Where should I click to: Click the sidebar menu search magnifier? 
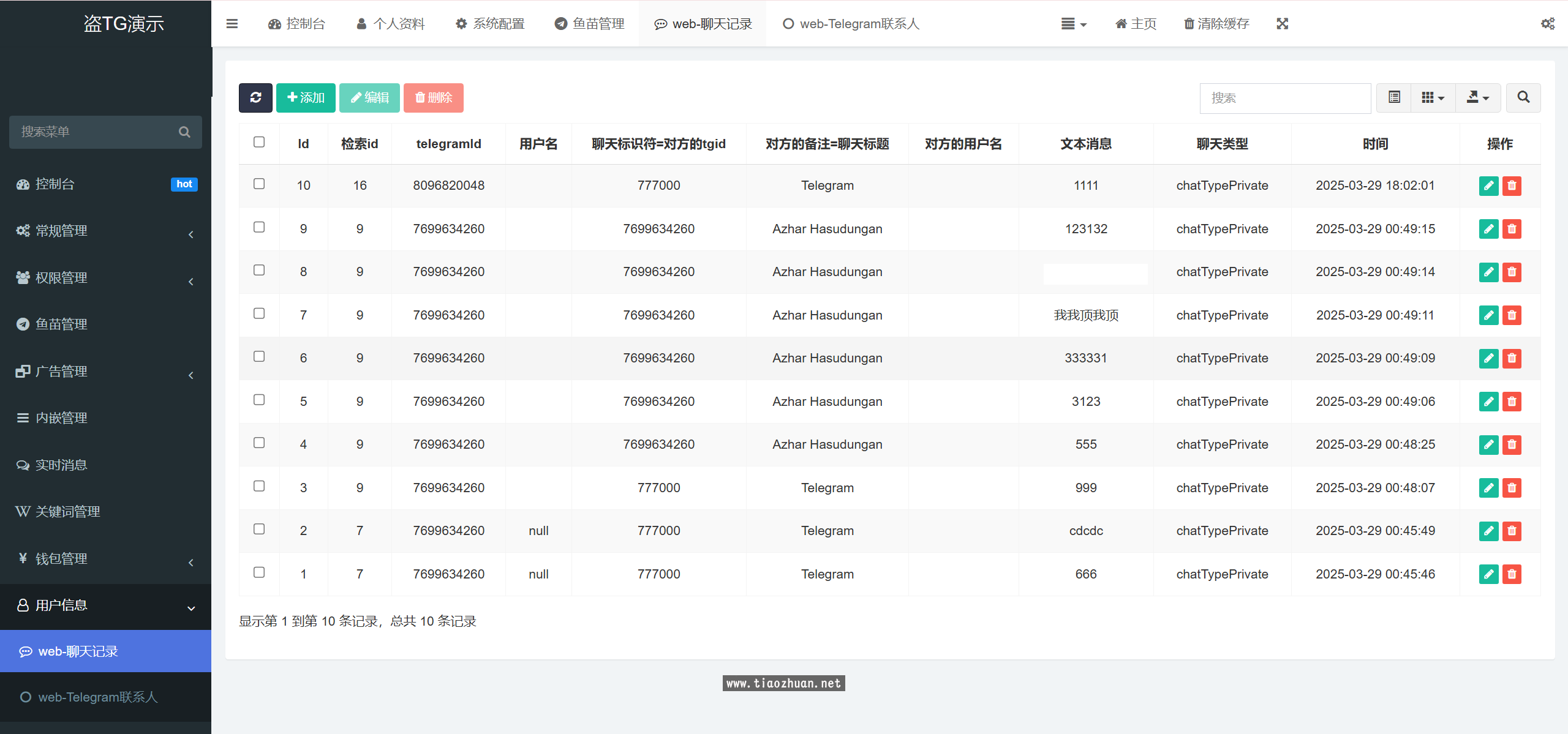tap(184, 132)
